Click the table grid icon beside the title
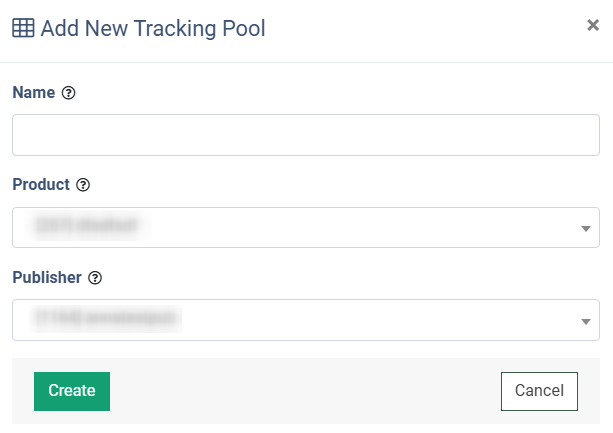The width and height of the screenshot is (613, 433). [23, 28]
